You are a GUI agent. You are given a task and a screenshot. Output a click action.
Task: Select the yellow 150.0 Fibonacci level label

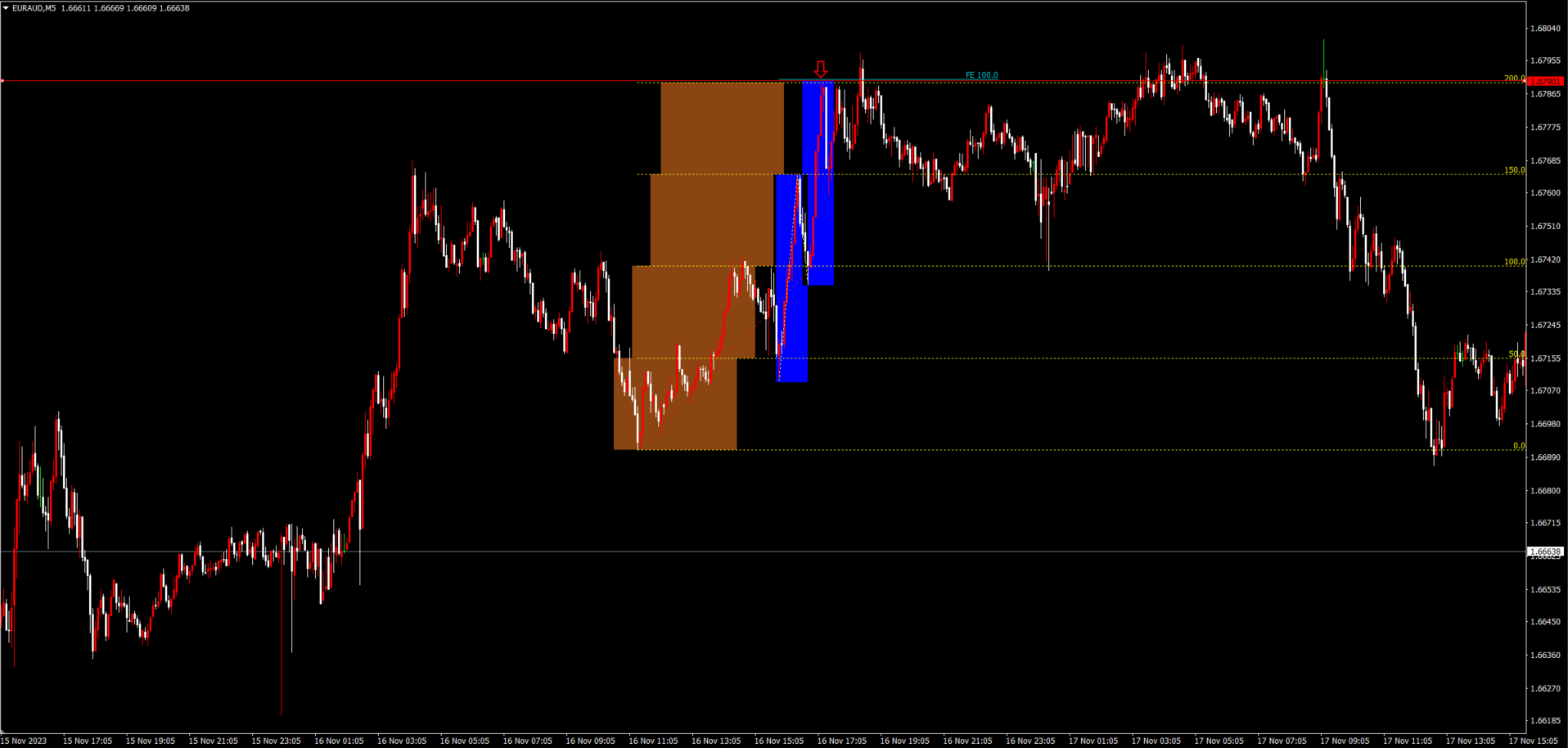coord(1514,170)
